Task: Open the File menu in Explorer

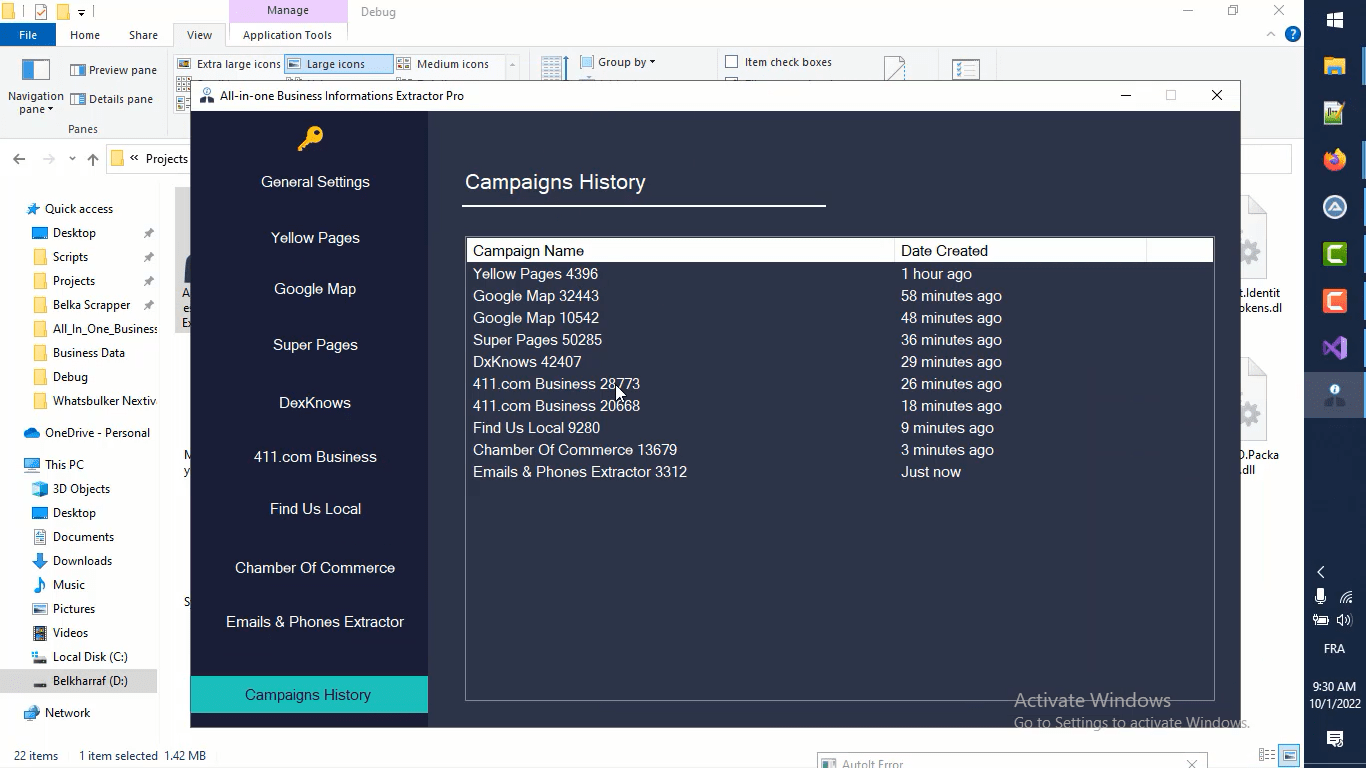Action: (28, 35)
